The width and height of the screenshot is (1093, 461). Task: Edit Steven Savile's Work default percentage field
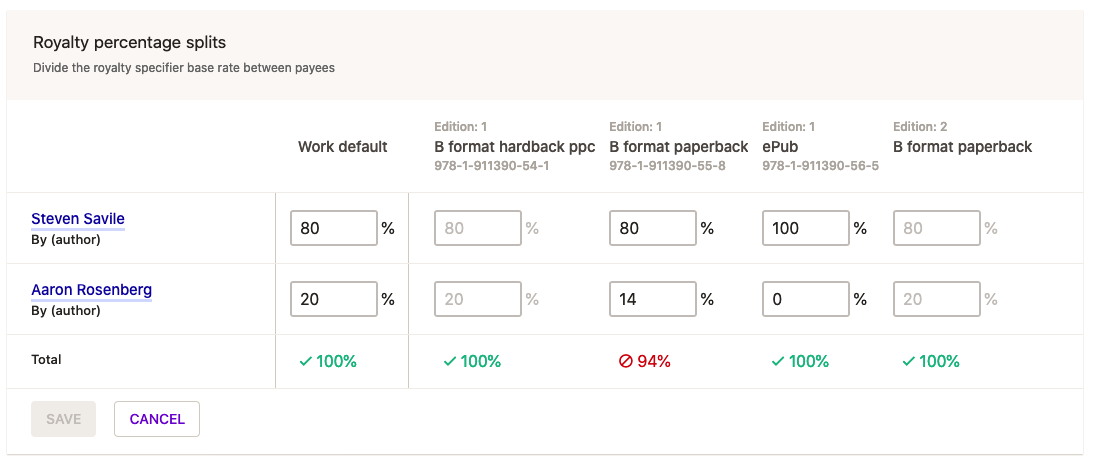[334, 228]
